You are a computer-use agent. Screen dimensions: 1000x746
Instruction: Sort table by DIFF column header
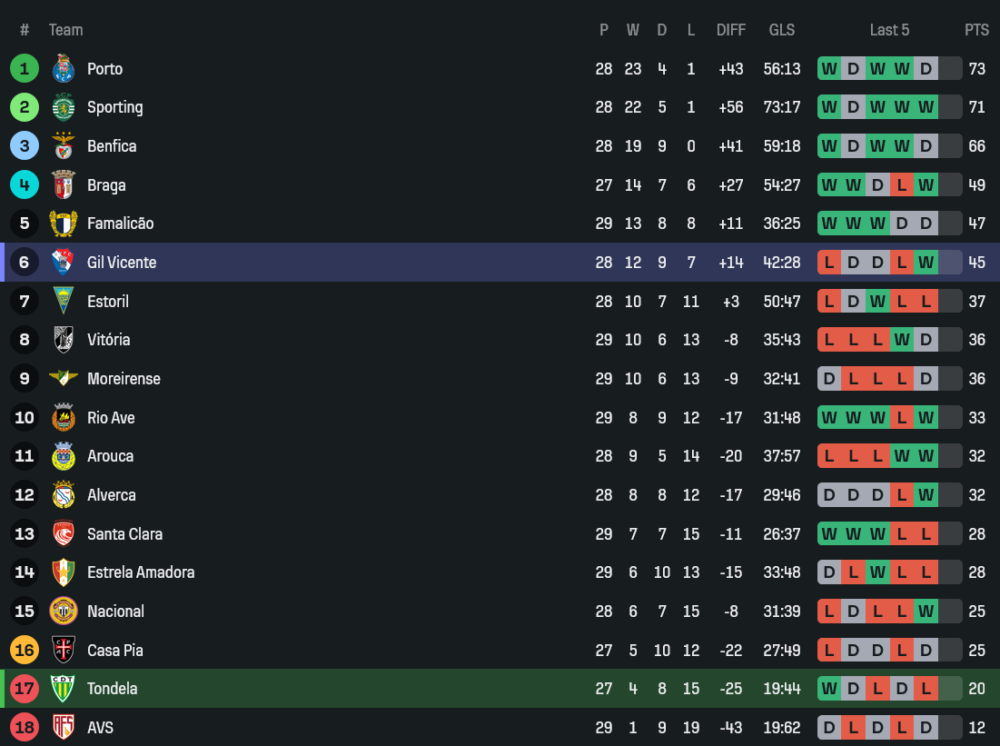731,30
